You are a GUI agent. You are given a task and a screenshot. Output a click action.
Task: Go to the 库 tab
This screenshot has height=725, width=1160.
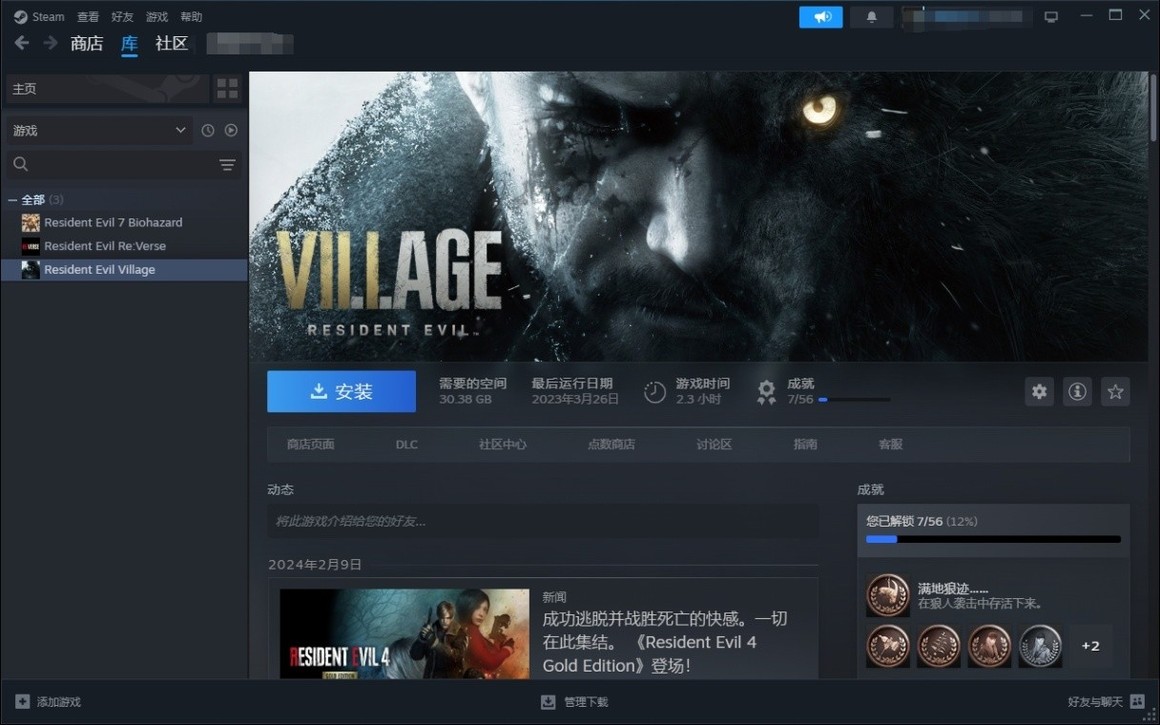(x=129, y=44)
